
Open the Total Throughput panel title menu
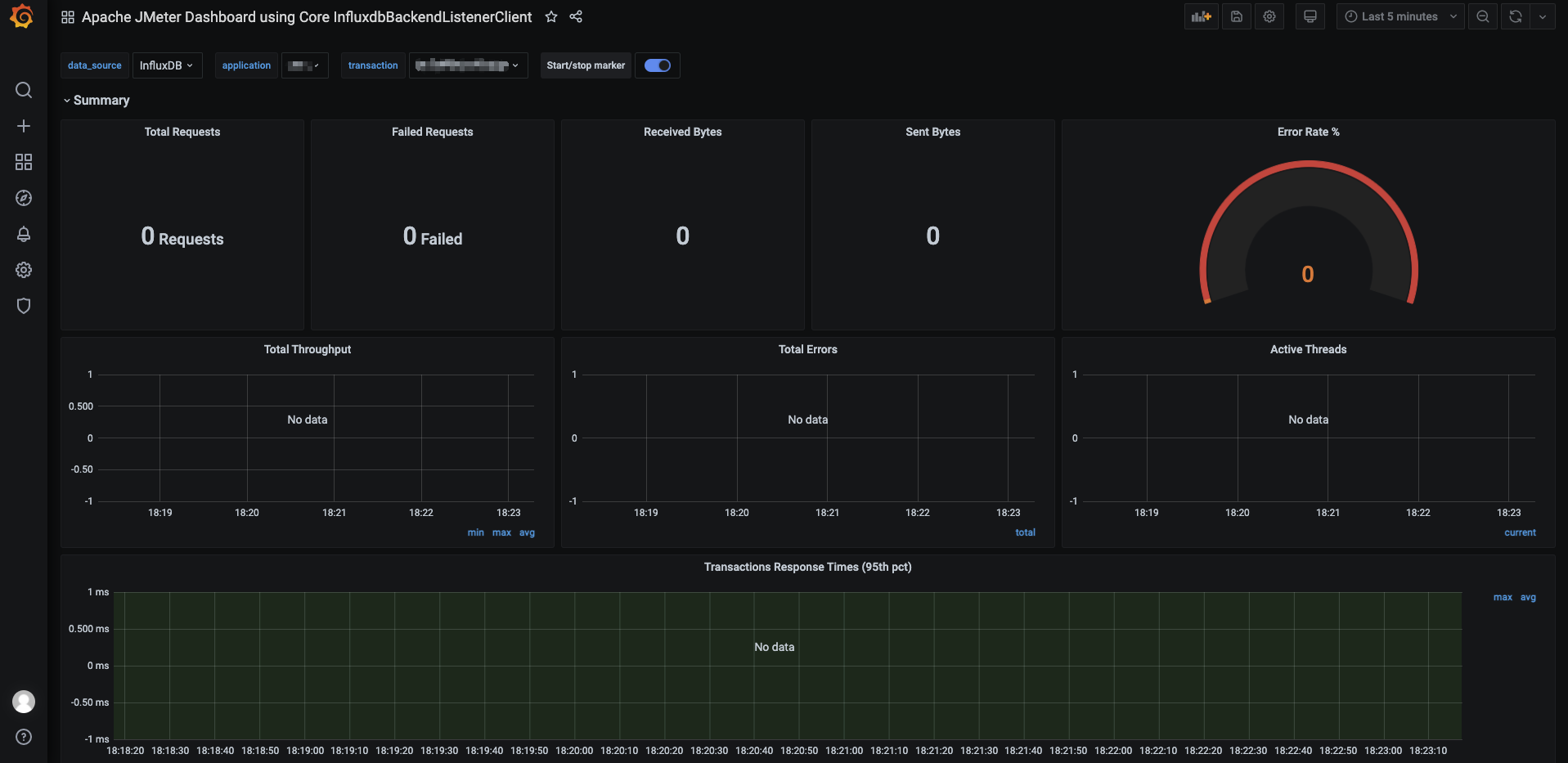308,349
